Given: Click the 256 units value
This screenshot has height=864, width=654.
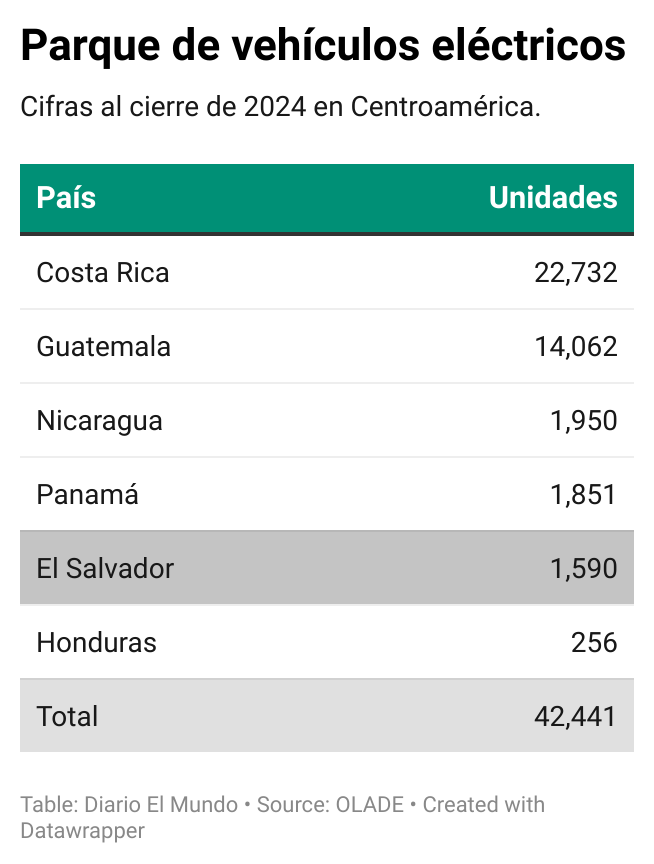Looking at the screenshot, I should pyautogui.click(x=594, y=642).
